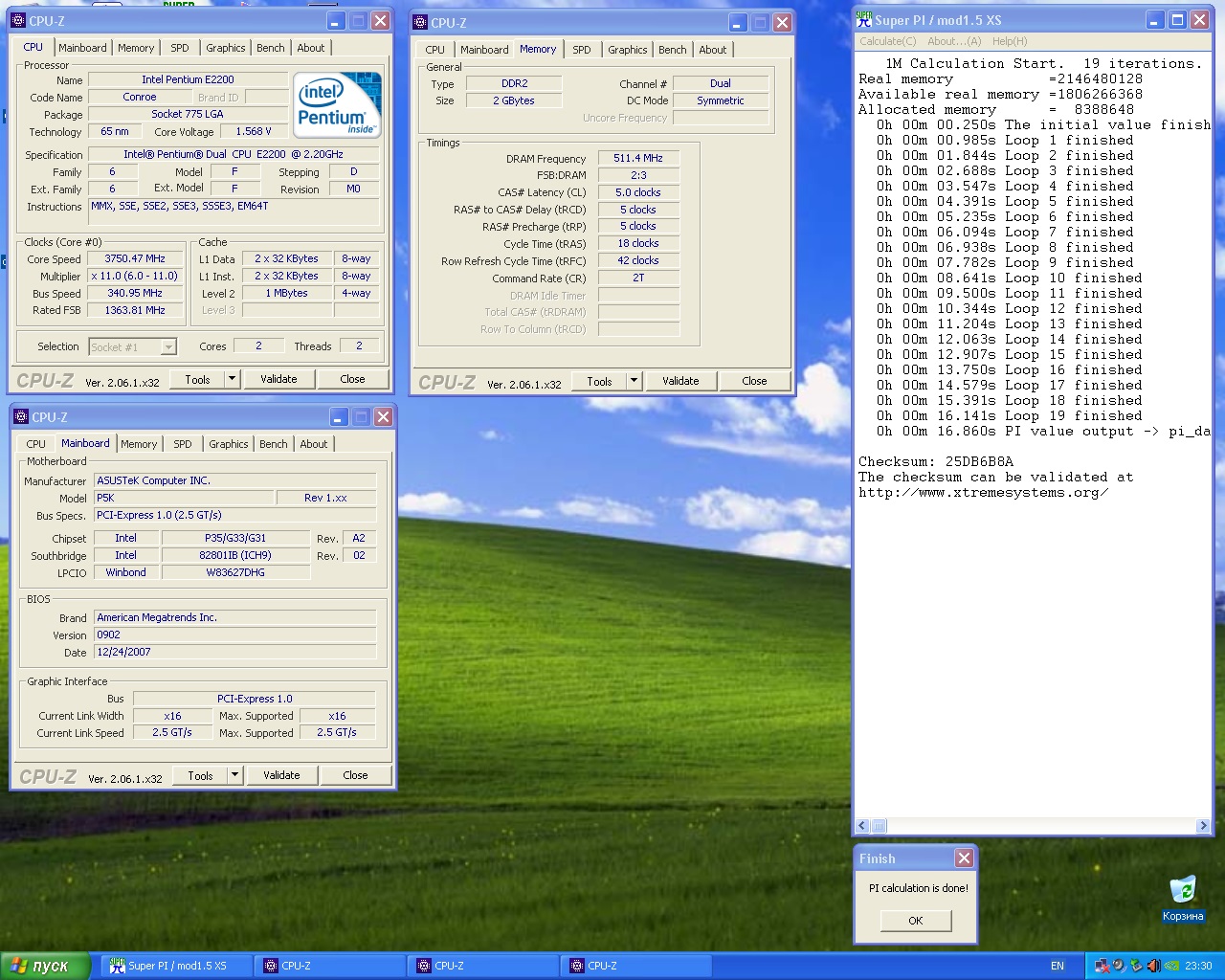
Task: Click Close in the CPU-Z window showing Graphic Interface
Action: click(355, 775)
